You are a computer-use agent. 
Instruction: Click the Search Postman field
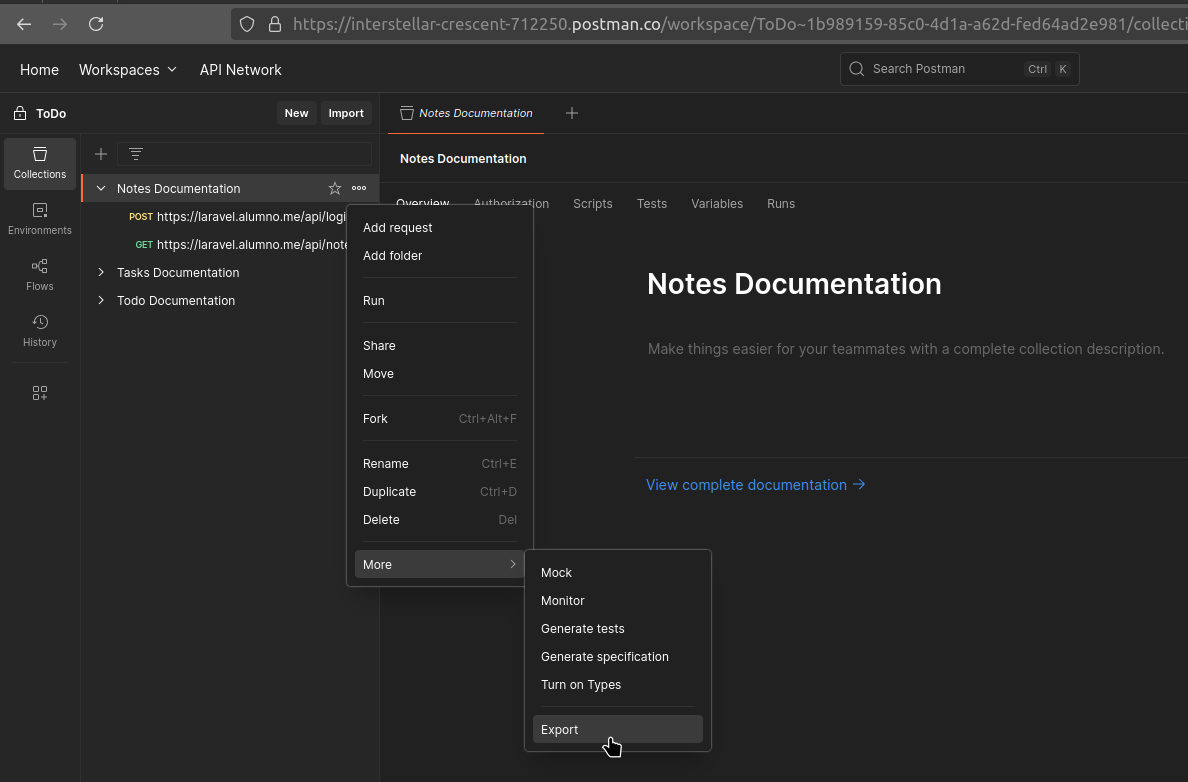[959, 69]
